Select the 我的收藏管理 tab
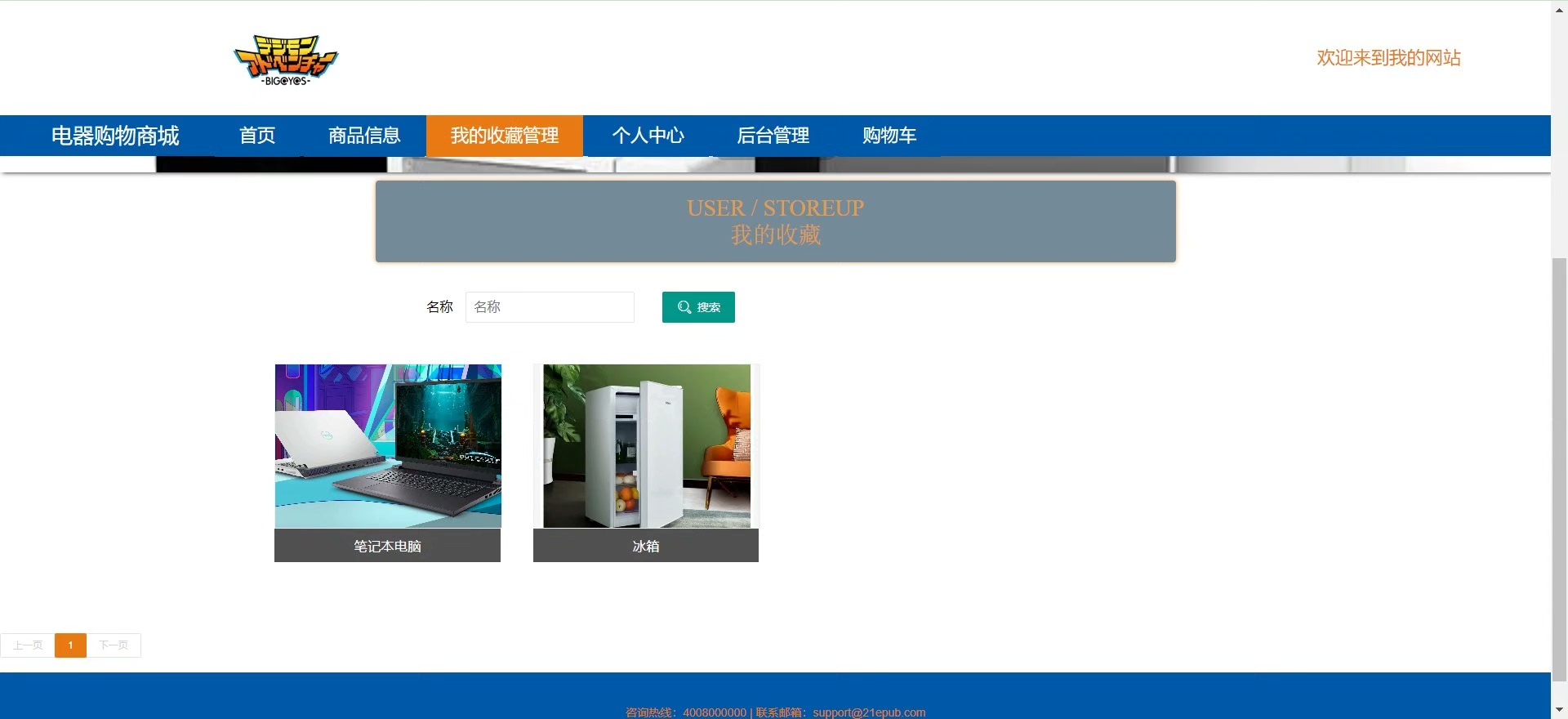The image size is (1568, 719). coord(505,136)
